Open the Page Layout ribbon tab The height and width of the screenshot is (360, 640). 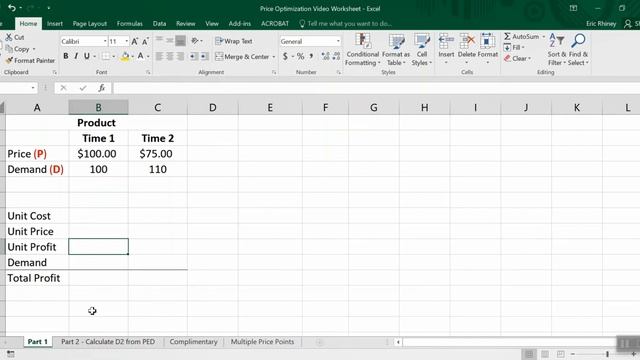(90, 24)
